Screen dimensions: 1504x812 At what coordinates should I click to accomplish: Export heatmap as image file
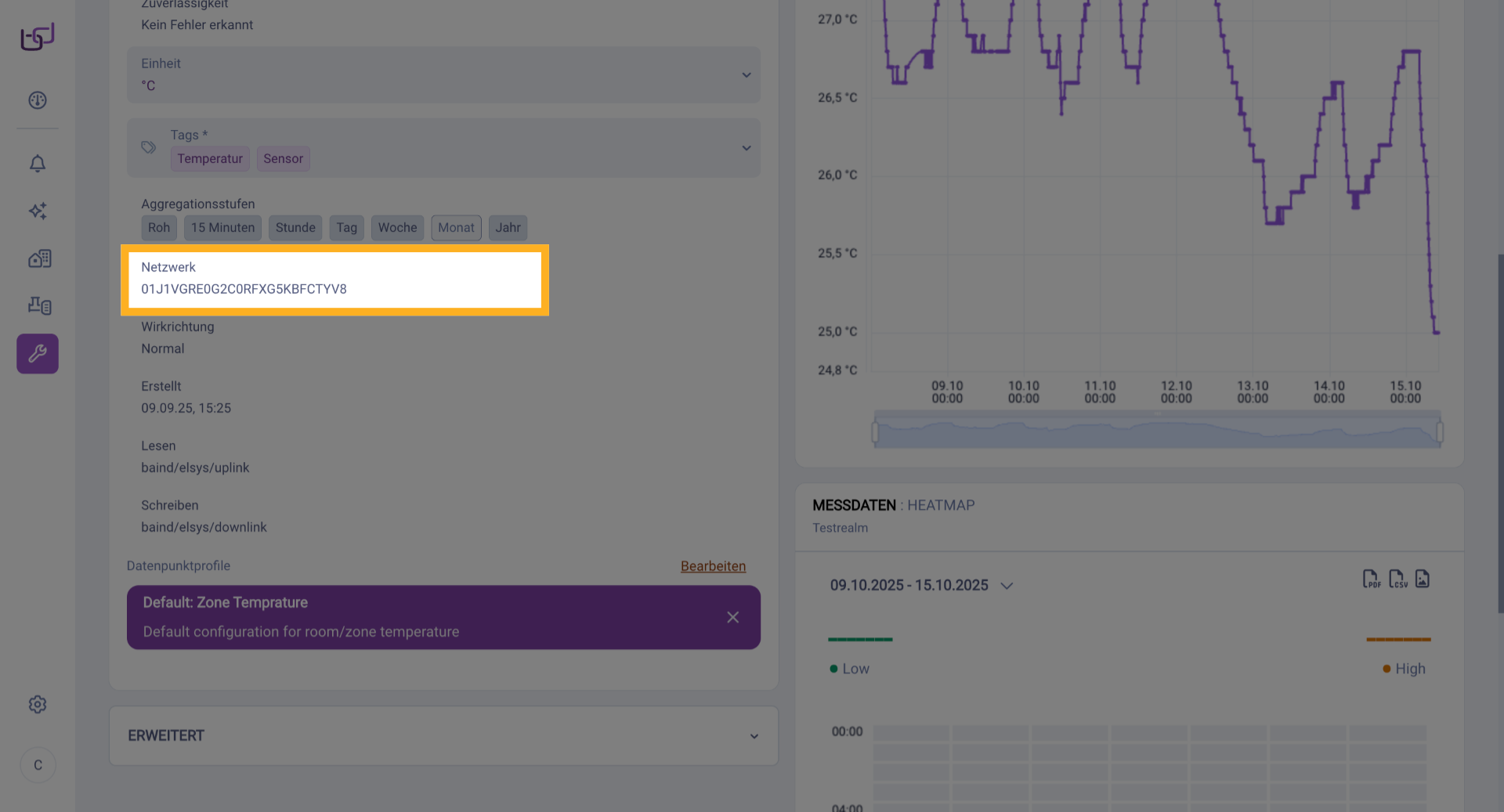click(1423, 579)
